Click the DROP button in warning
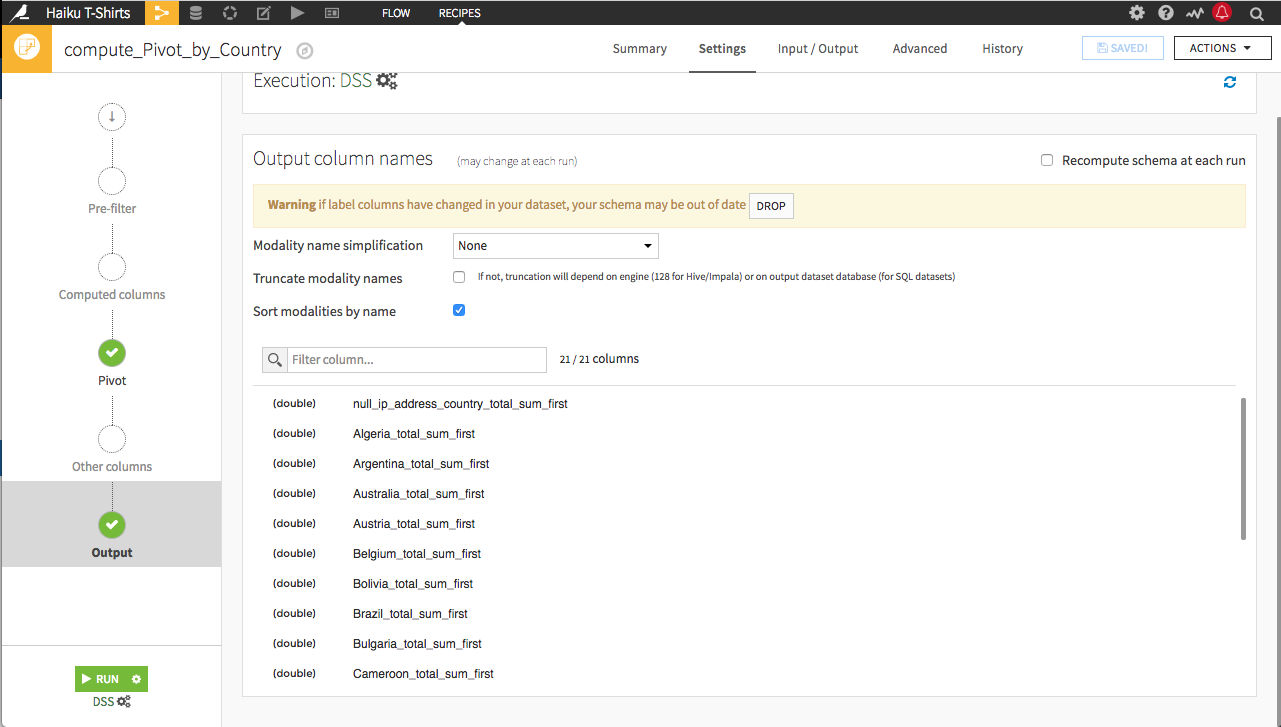 click(771, 206)
